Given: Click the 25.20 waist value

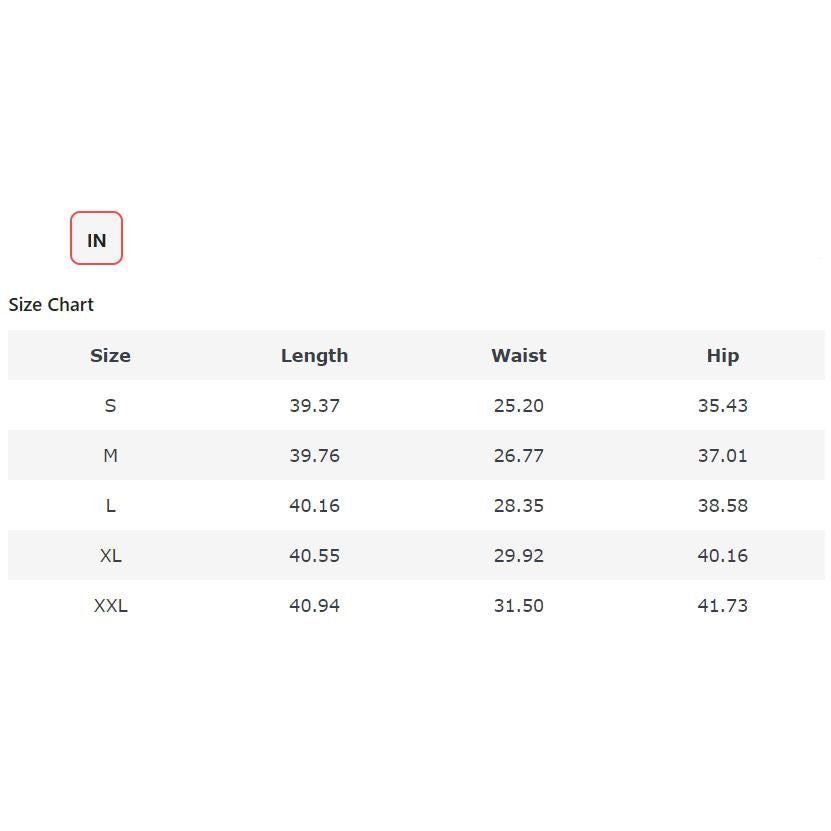Looking at the screenshot, I should coord(518,406).
